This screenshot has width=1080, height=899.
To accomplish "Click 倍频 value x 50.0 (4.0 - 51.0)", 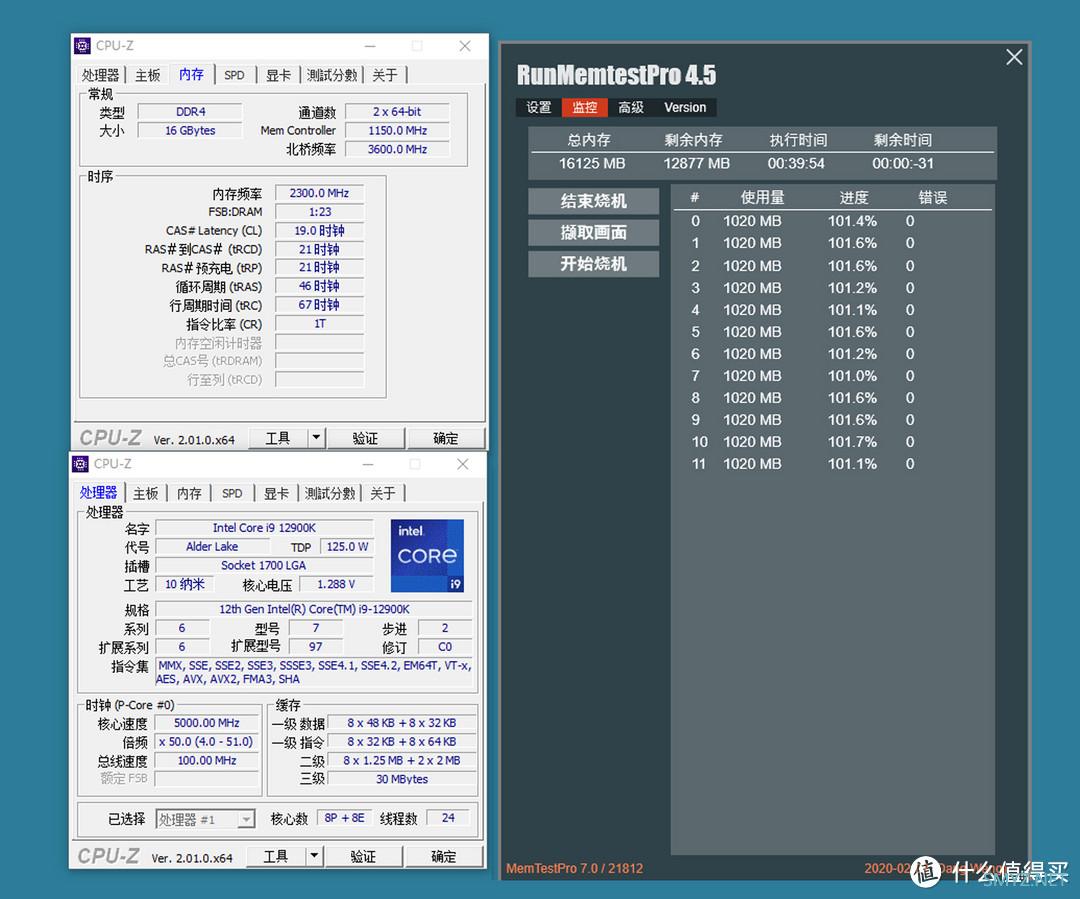I will pos(207,742).
